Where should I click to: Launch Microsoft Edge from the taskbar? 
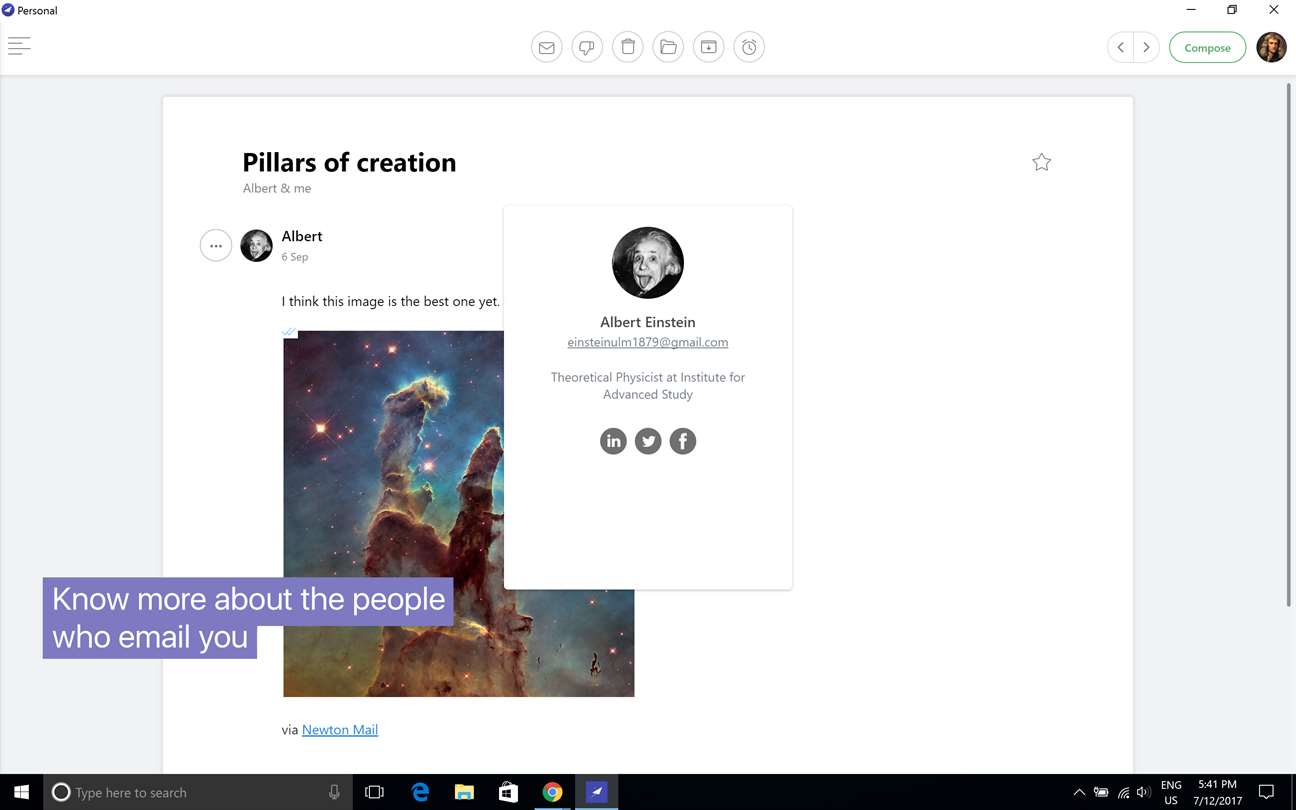pos(420,792)
